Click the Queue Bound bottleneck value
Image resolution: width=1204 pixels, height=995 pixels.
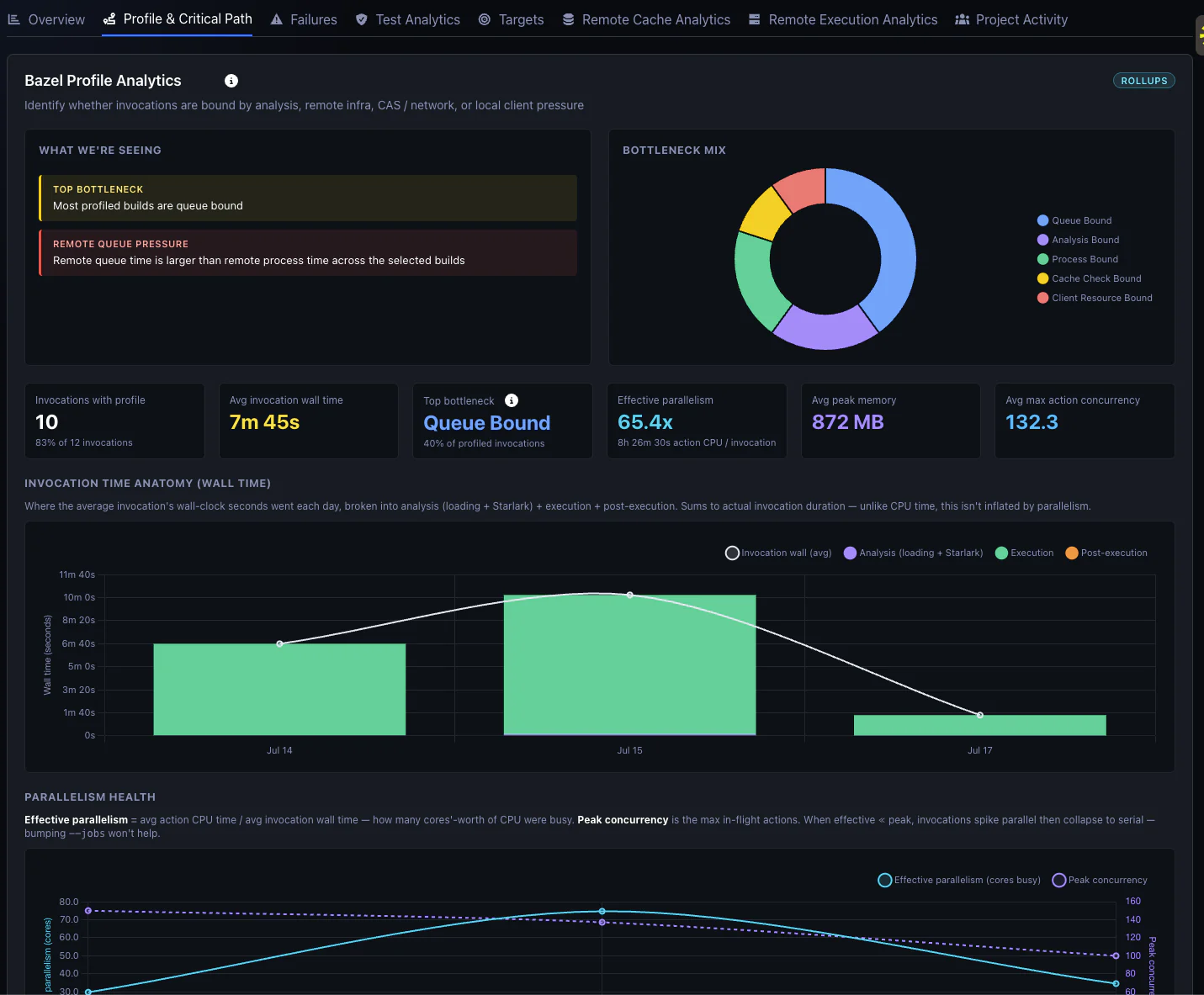coord(487,423)
